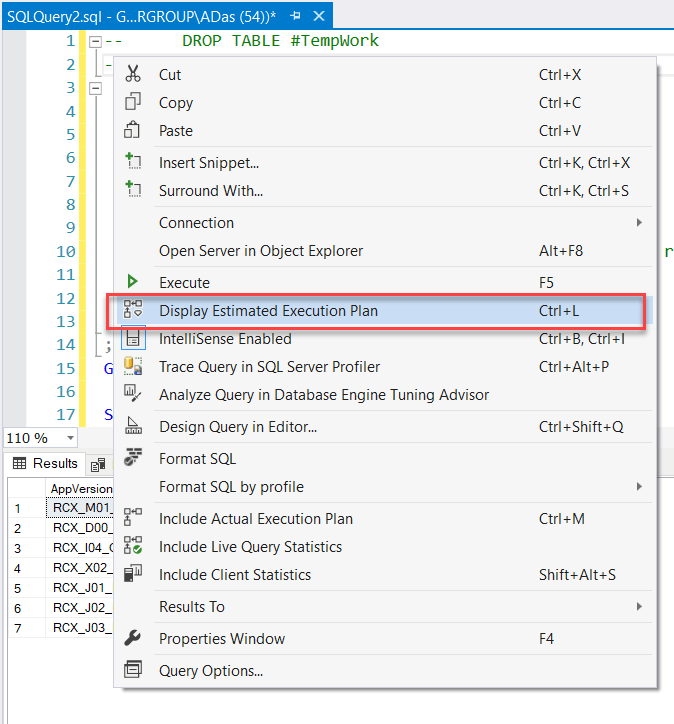Close the SQLQuery2.sql tab
674x724 pixels.
point(319,16)
